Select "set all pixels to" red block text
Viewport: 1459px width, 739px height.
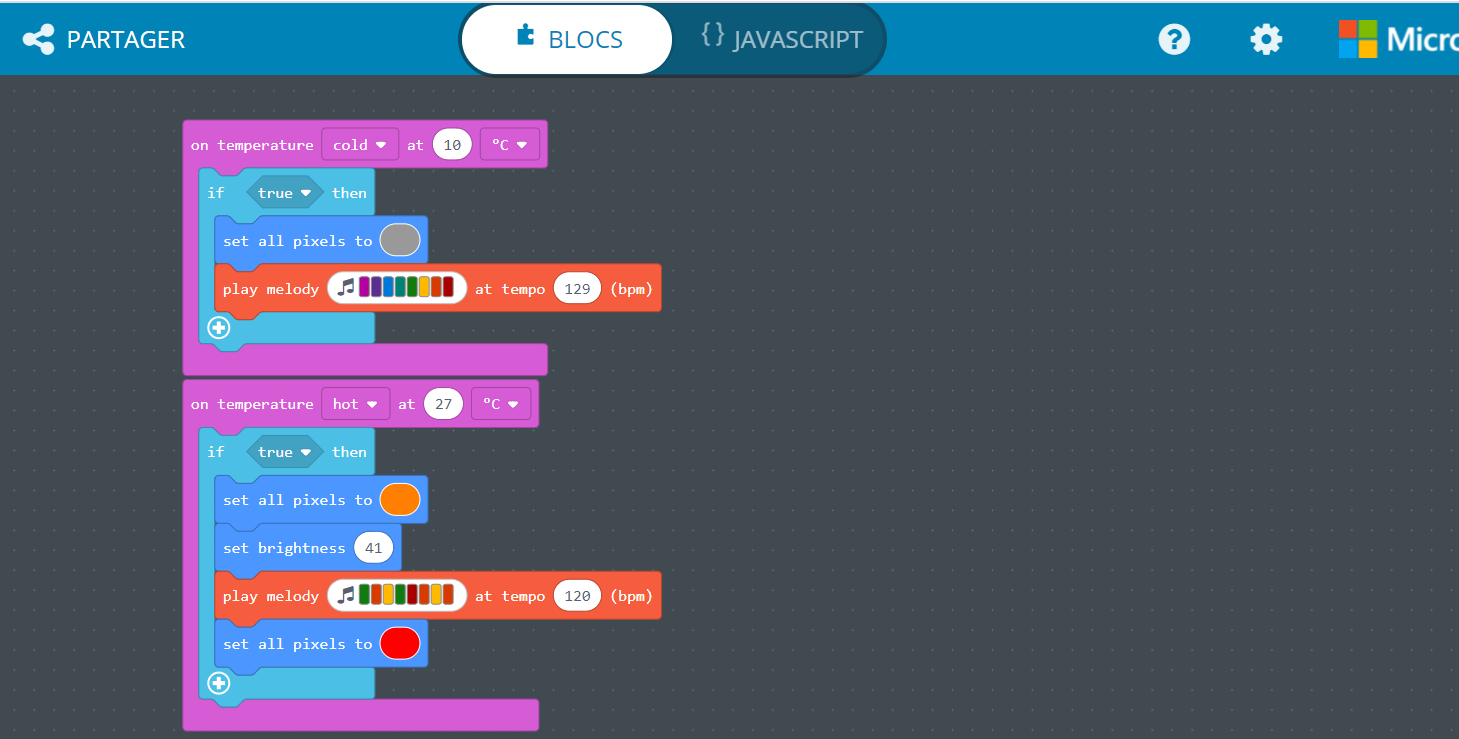pyautogui.click(x=297, y=644)
